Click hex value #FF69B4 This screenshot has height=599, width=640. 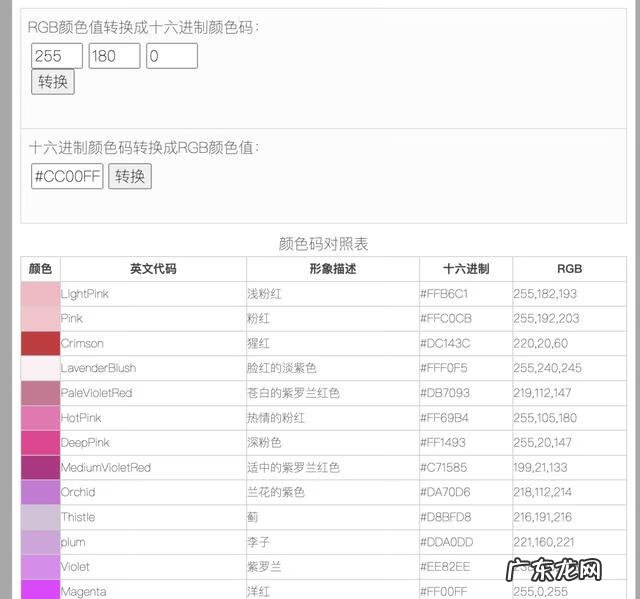pyautogui.click(x=444, y=418)
